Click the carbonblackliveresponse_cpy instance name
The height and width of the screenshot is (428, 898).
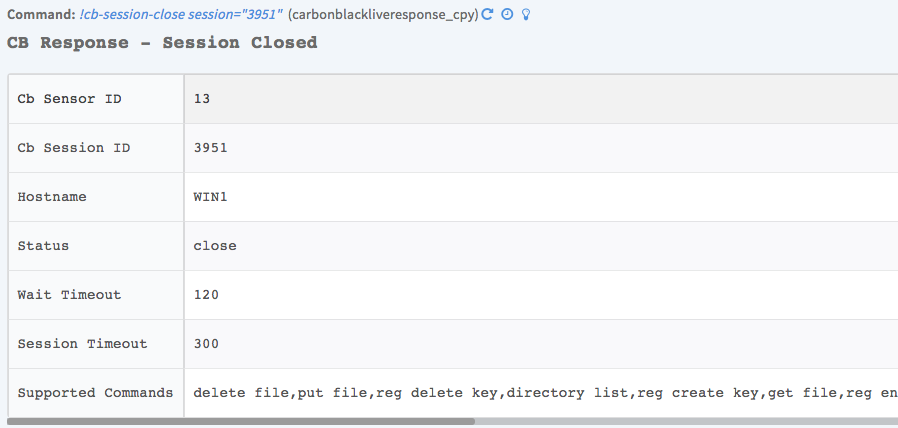point(383,16)
